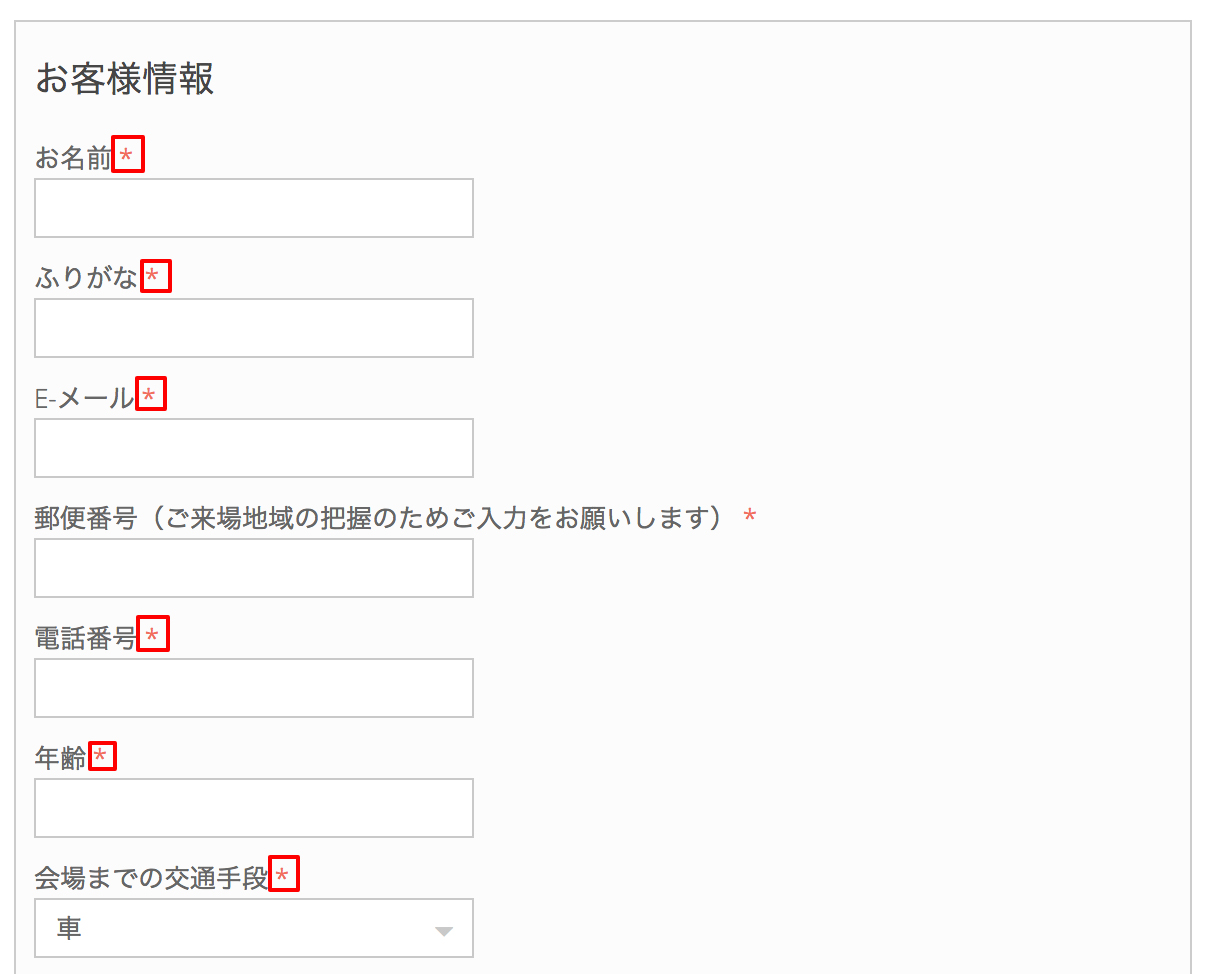
Task: Click into the E-メール input field
Action: click(x=254, y=448)
